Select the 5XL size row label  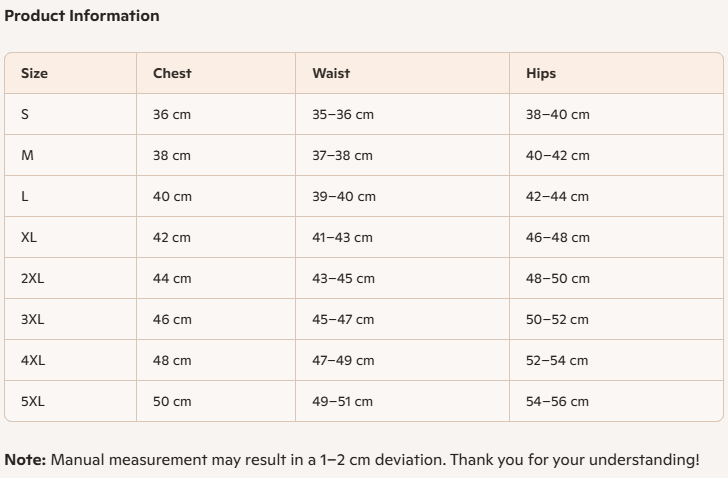coord(32,401)
